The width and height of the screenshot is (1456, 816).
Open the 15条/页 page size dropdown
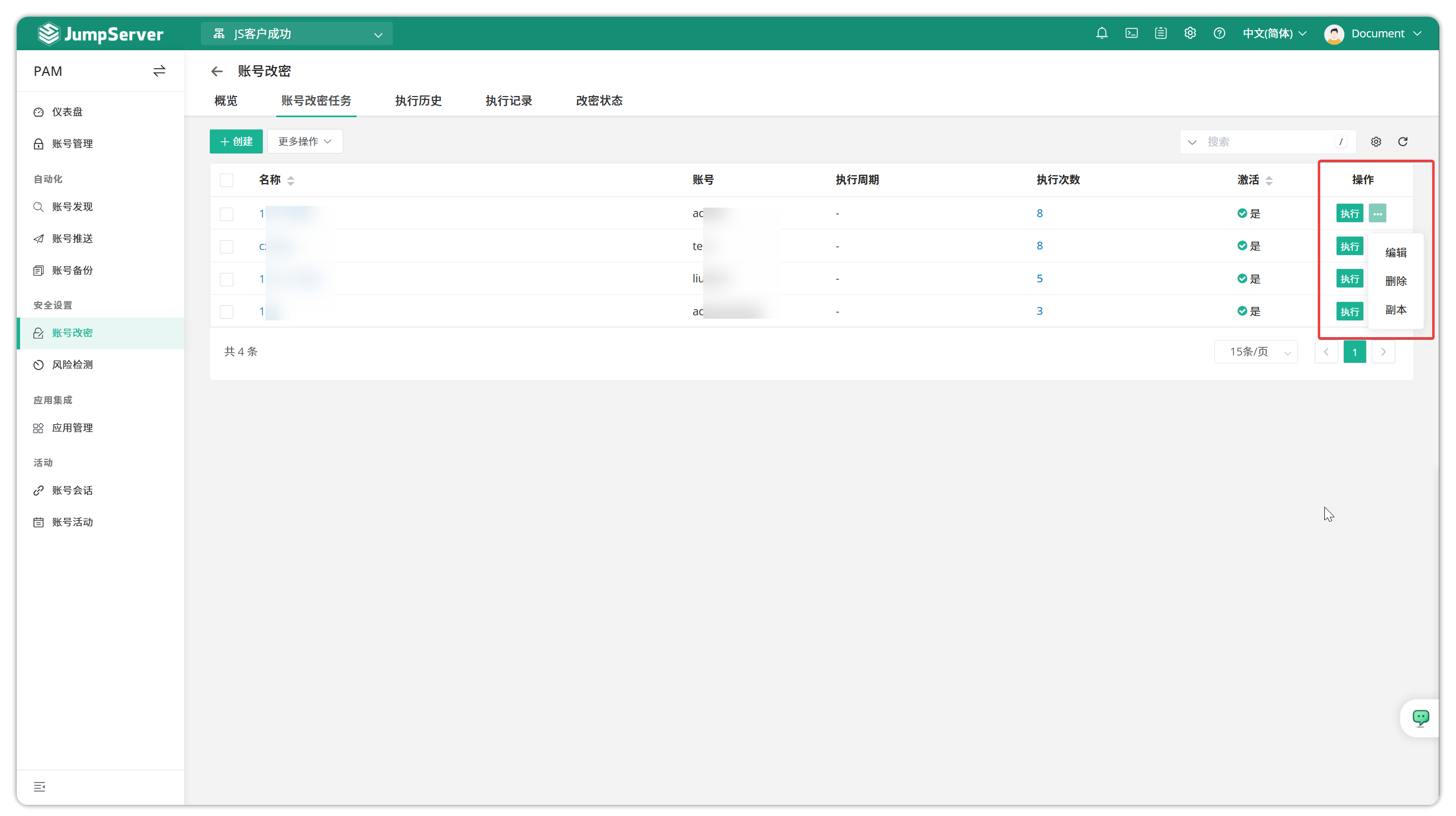1256,352
